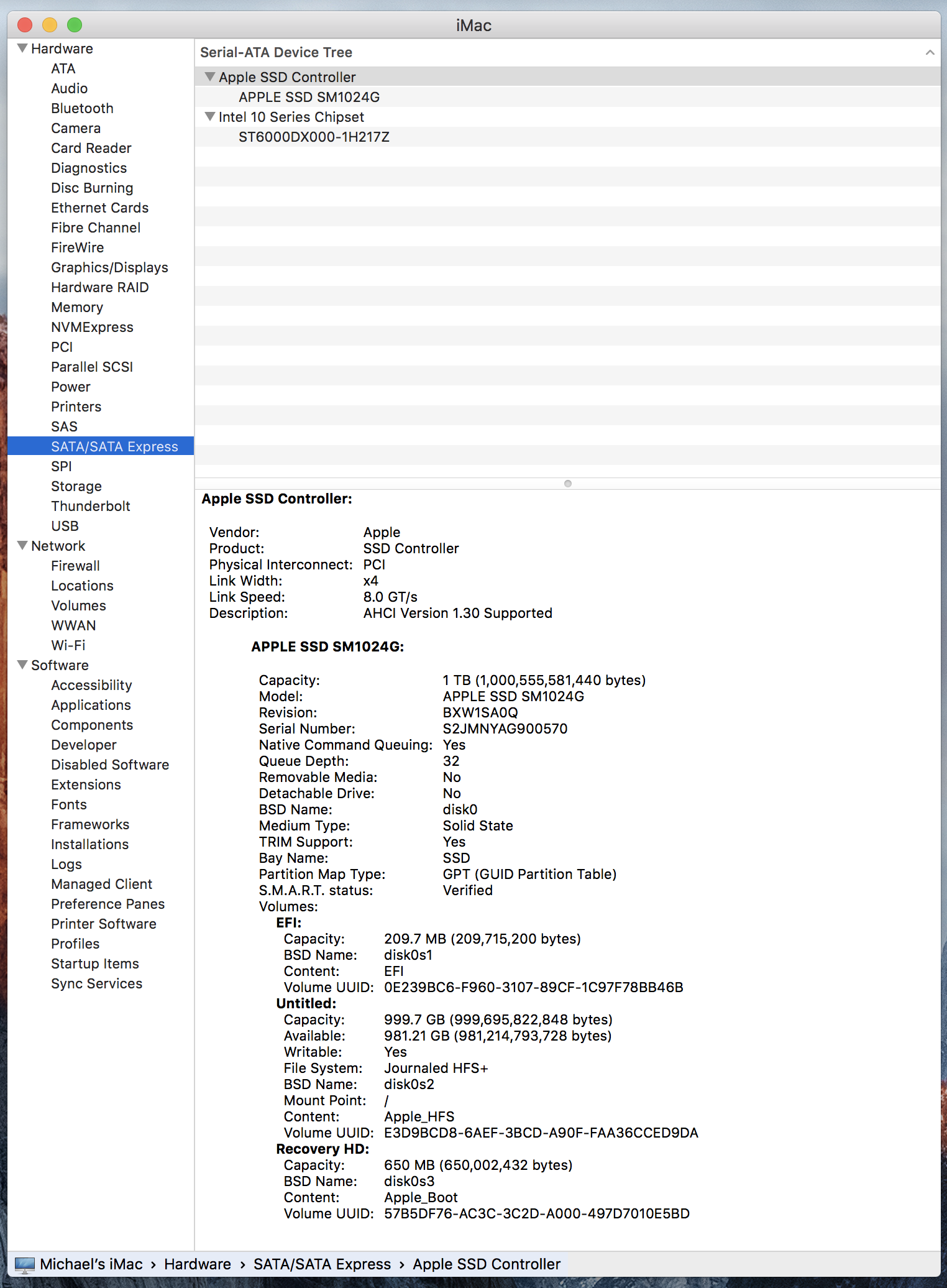Image resolution: width=947 pixels, height=1288 pixels.
Task: Select Frameworks under Software
Action: (90, 824)
